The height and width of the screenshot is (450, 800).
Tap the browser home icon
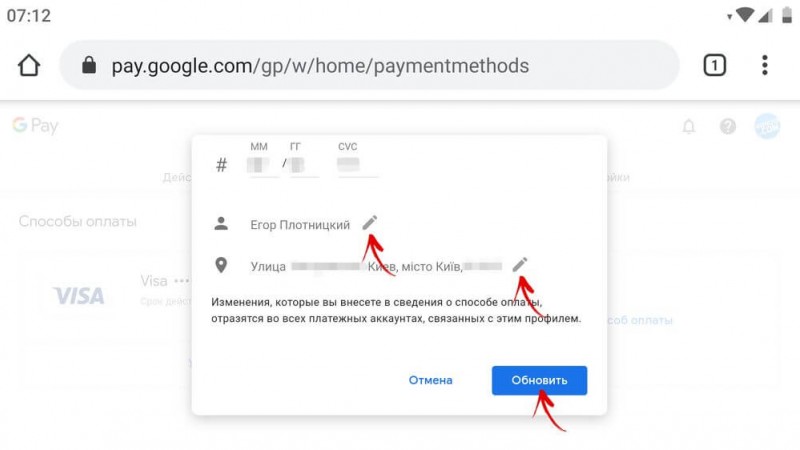tap(29, 65)
